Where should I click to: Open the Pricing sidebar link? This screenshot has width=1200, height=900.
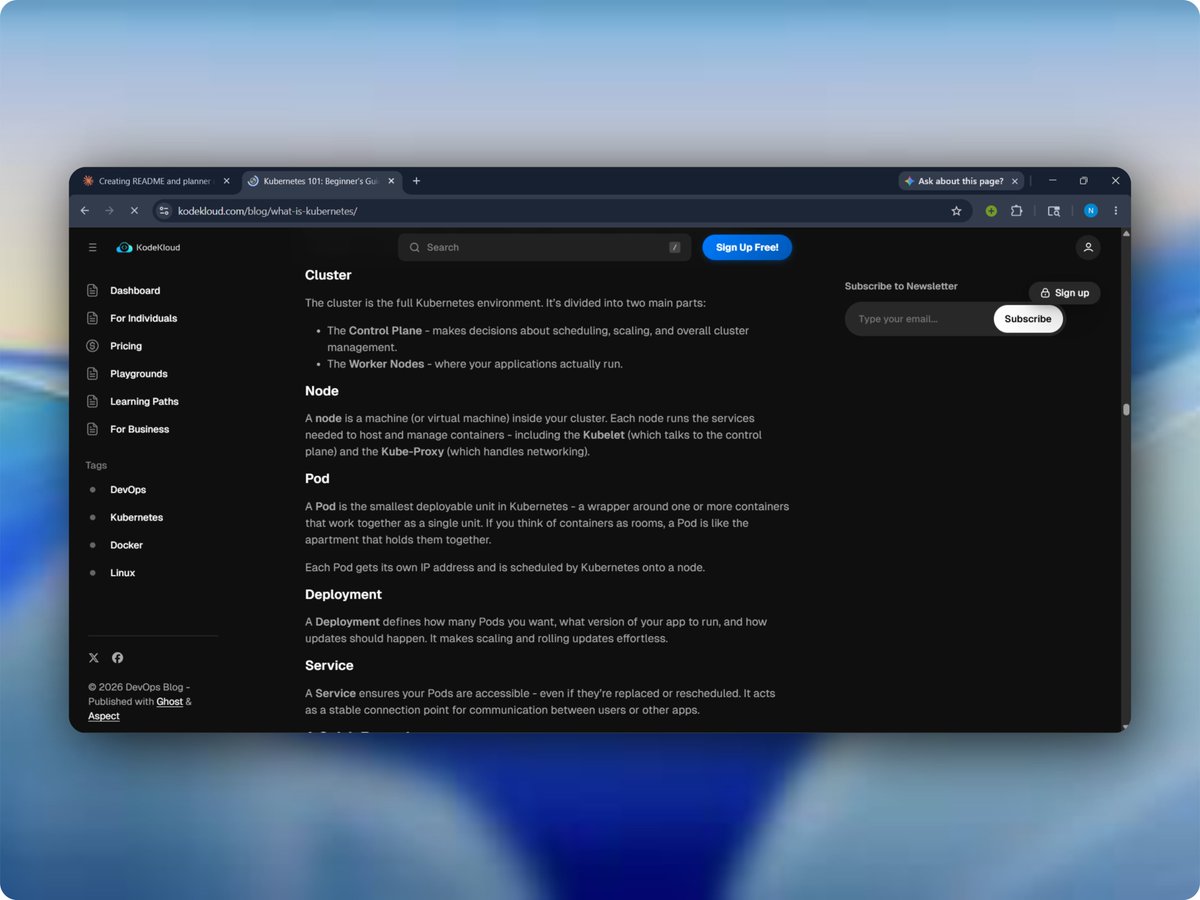[x=126, y=346]
